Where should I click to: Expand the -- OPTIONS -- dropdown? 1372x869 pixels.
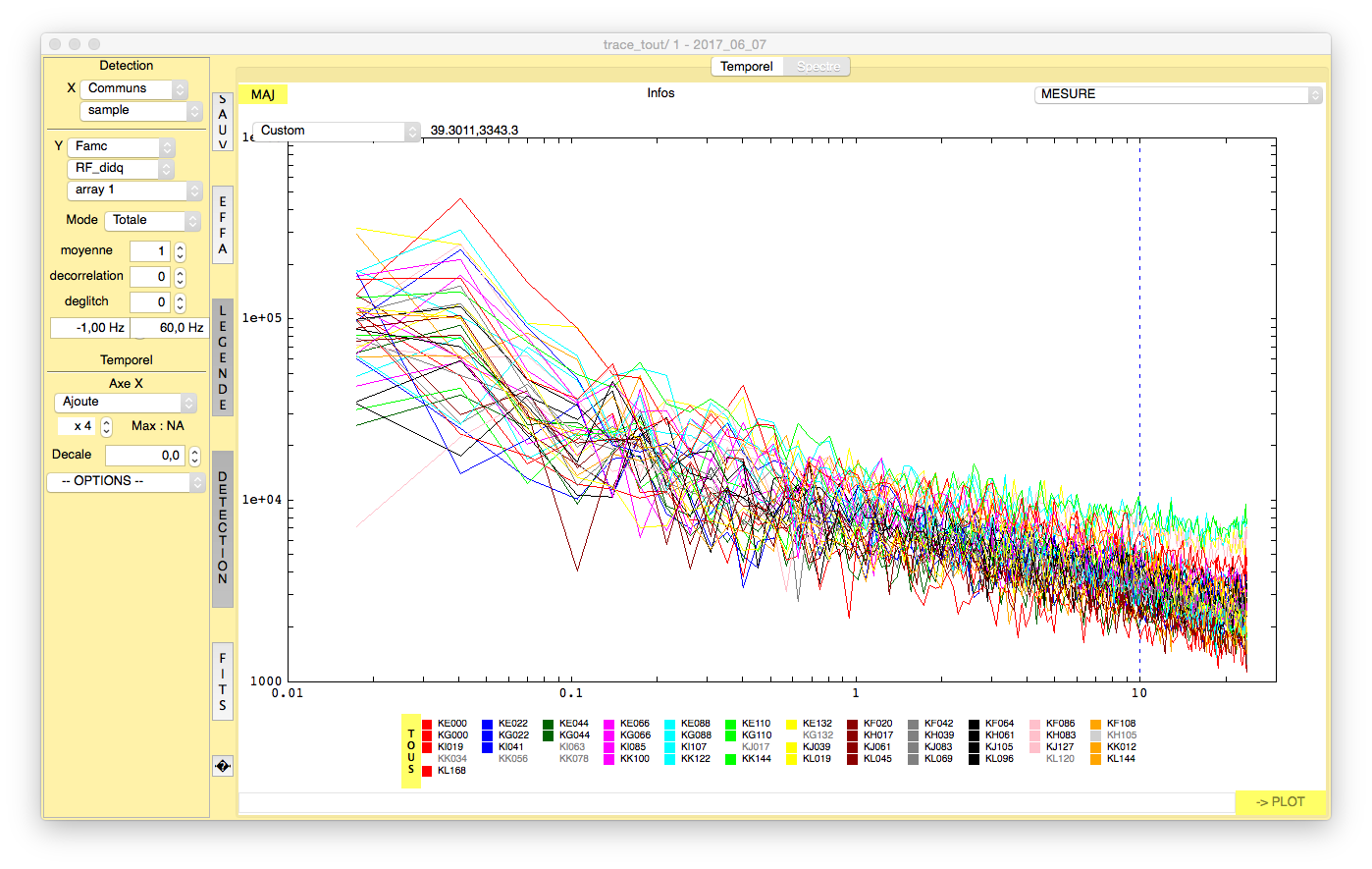point(126,481)
